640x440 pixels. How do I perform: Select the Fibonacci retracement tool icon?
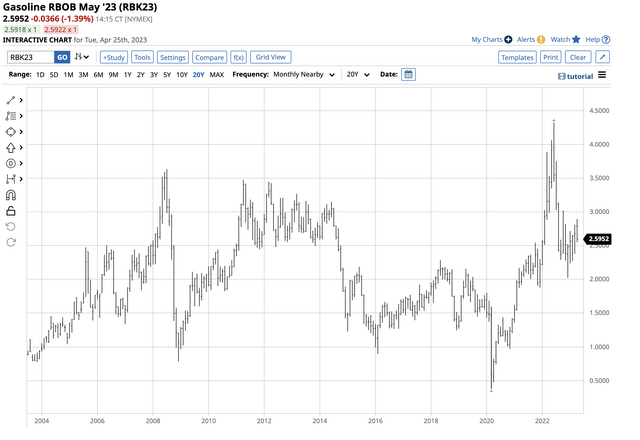pos(11,116)
